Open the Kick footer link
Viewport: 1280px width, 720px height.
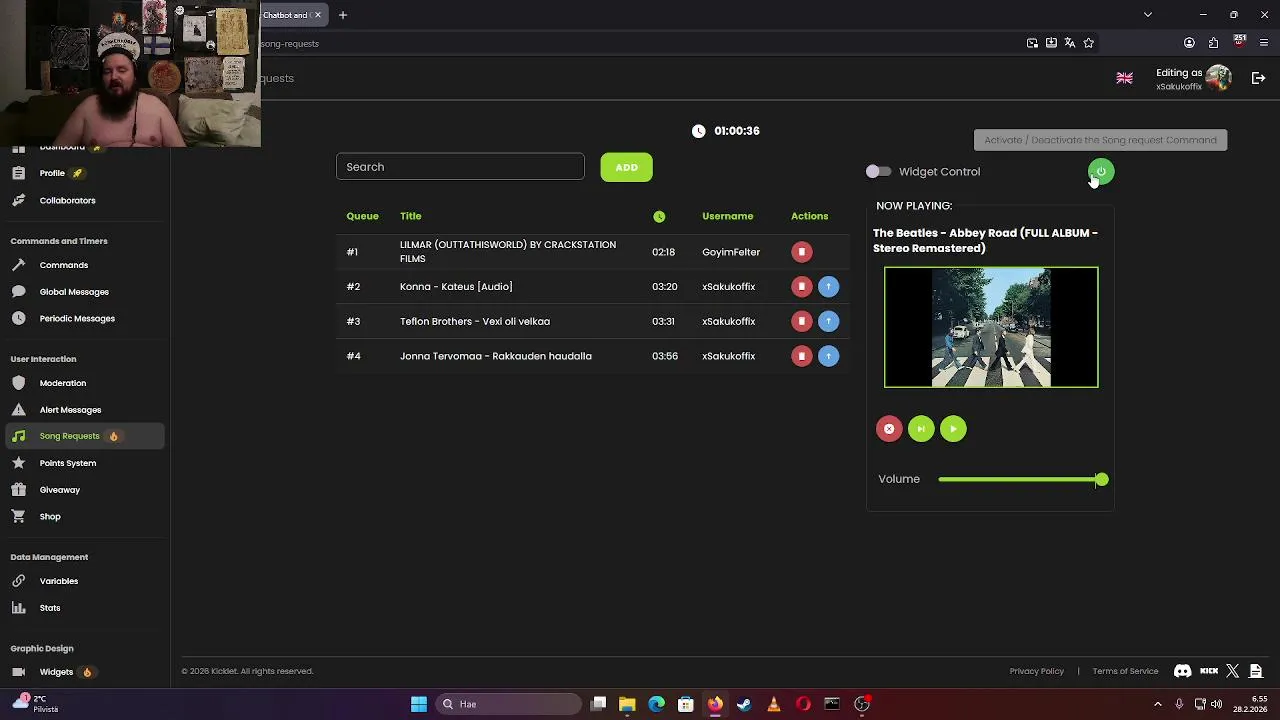coord(1209,671)
